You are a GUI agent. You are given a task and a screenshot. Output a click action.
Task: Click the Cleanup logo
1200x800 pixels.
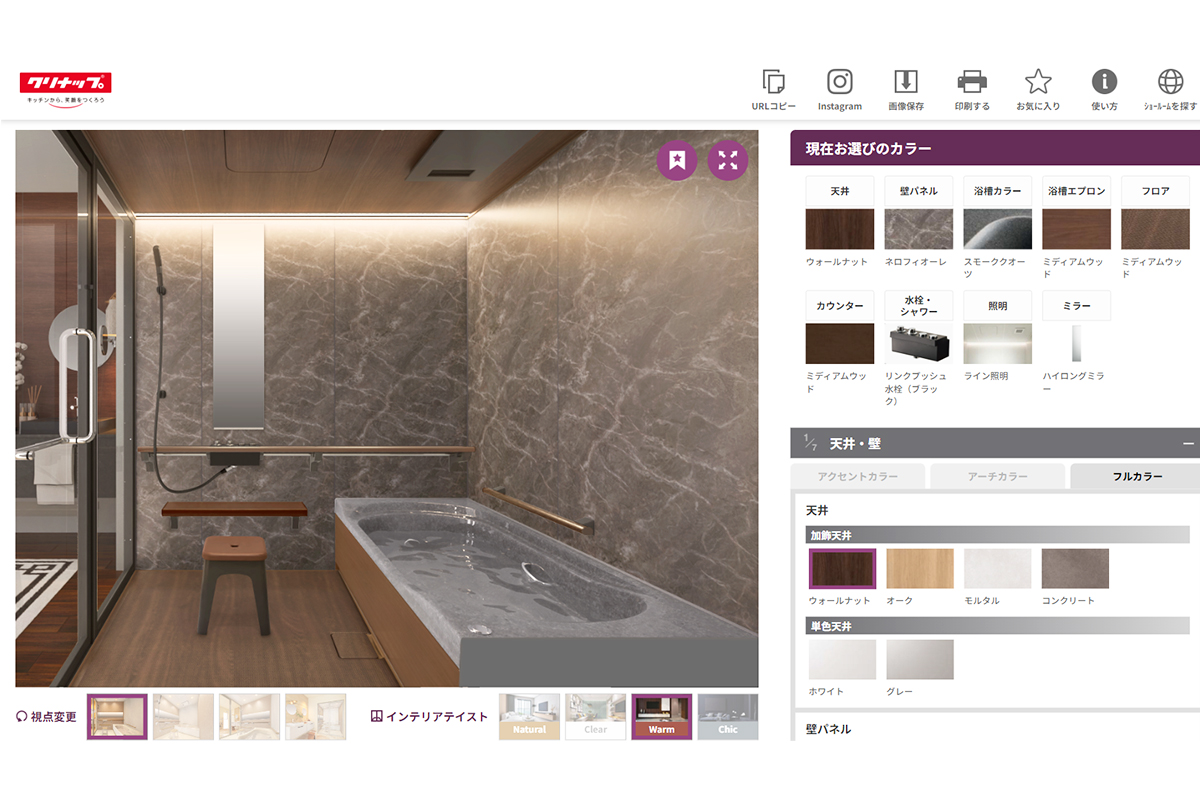[65, 86]
